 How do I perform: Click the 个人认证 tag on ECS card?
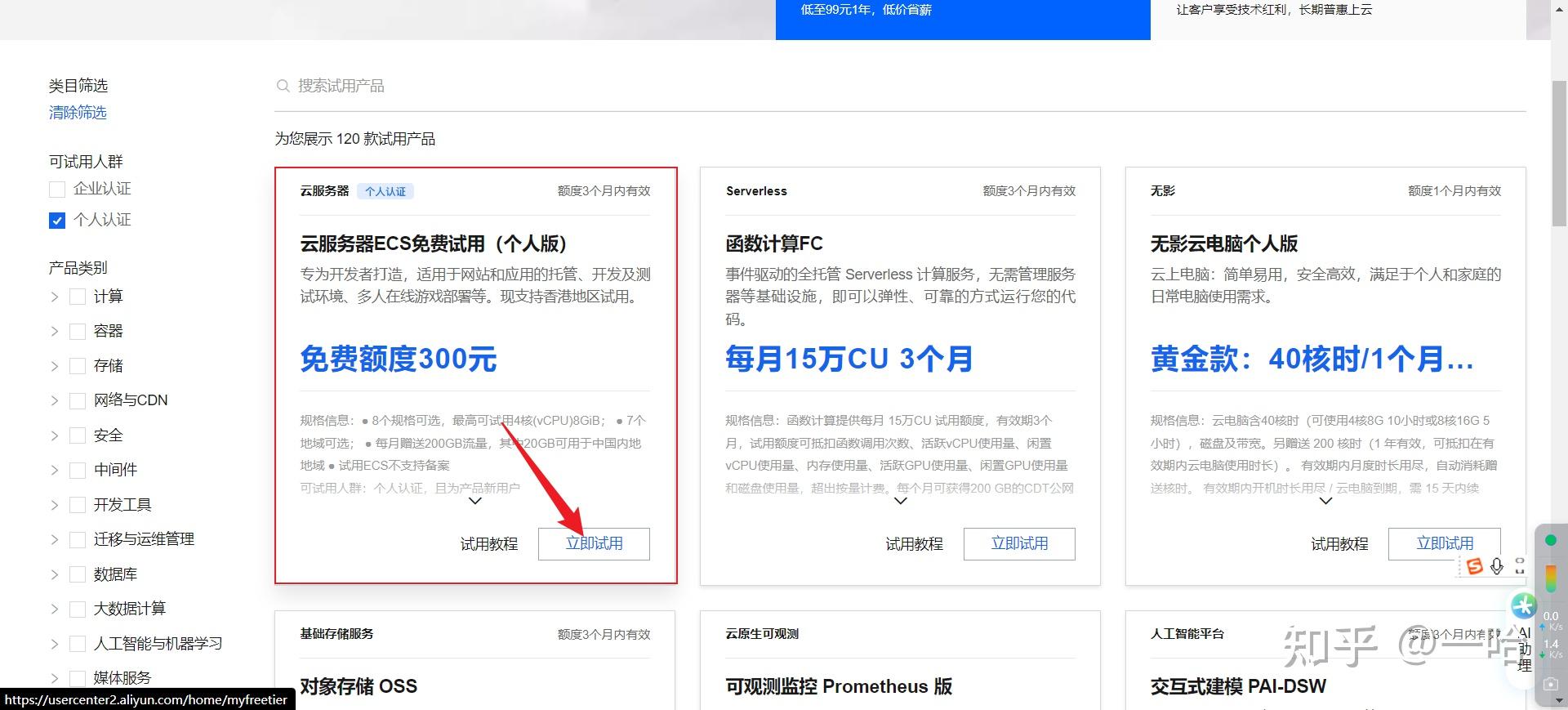point(385,191)
